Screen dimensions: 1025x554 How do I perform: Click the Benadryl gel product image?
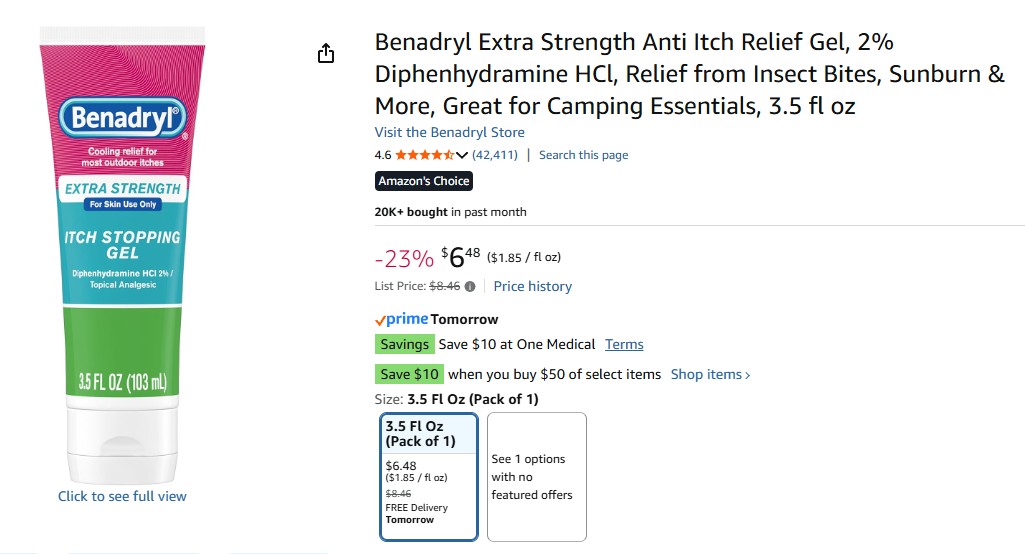[x=122, y=260]
